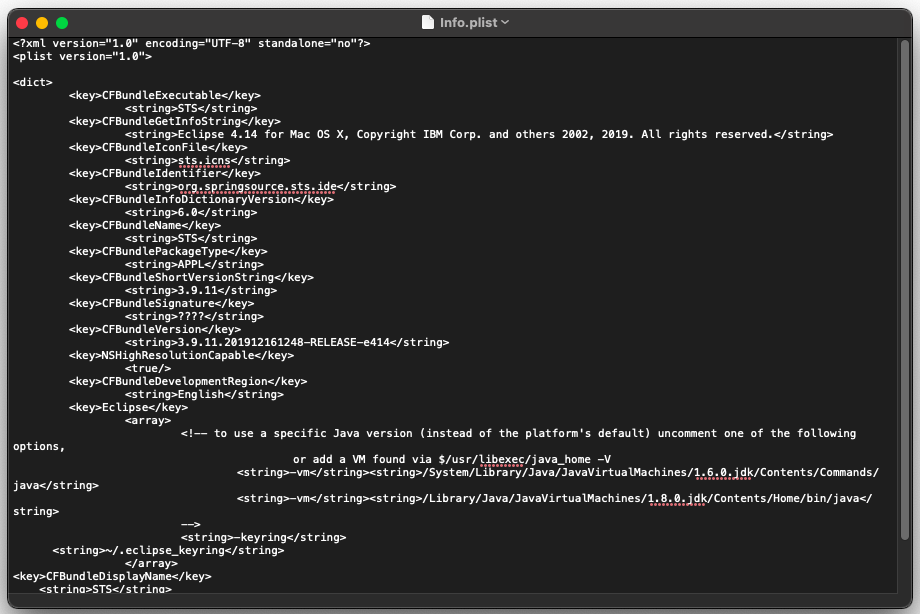The image size is (920, 614).
Task: Click the CFBundleExecutable key line
Action: coord(165,95)
